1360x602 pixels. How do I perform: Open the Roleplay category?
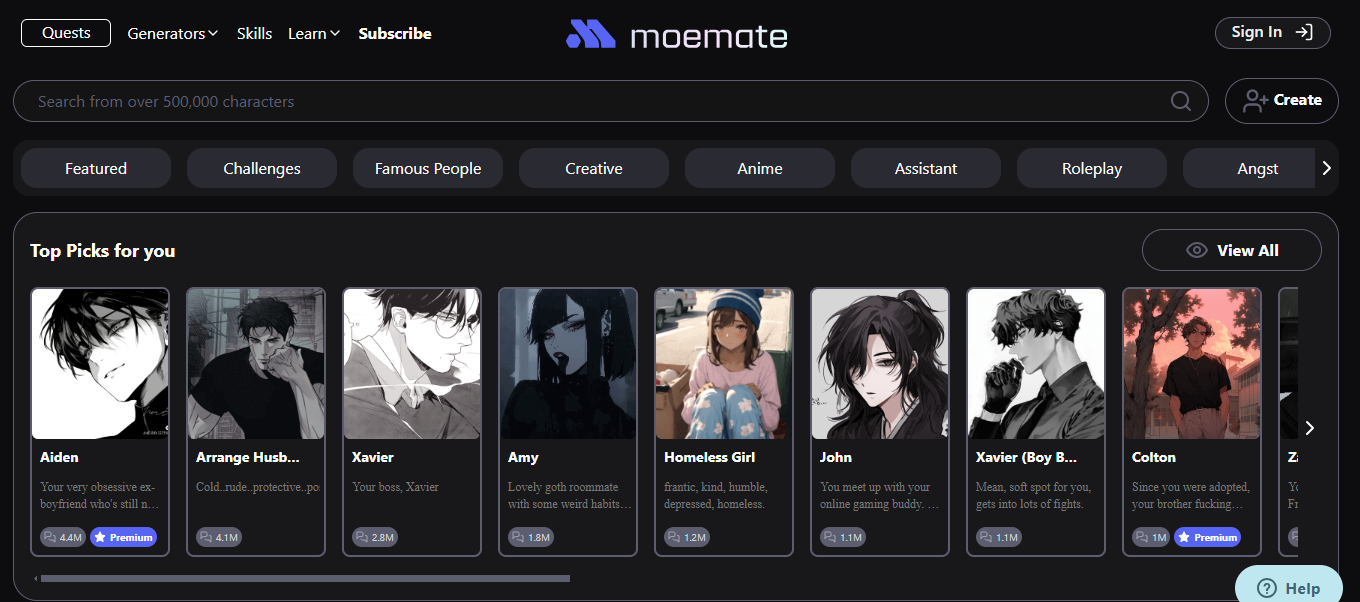point(1091,168)
